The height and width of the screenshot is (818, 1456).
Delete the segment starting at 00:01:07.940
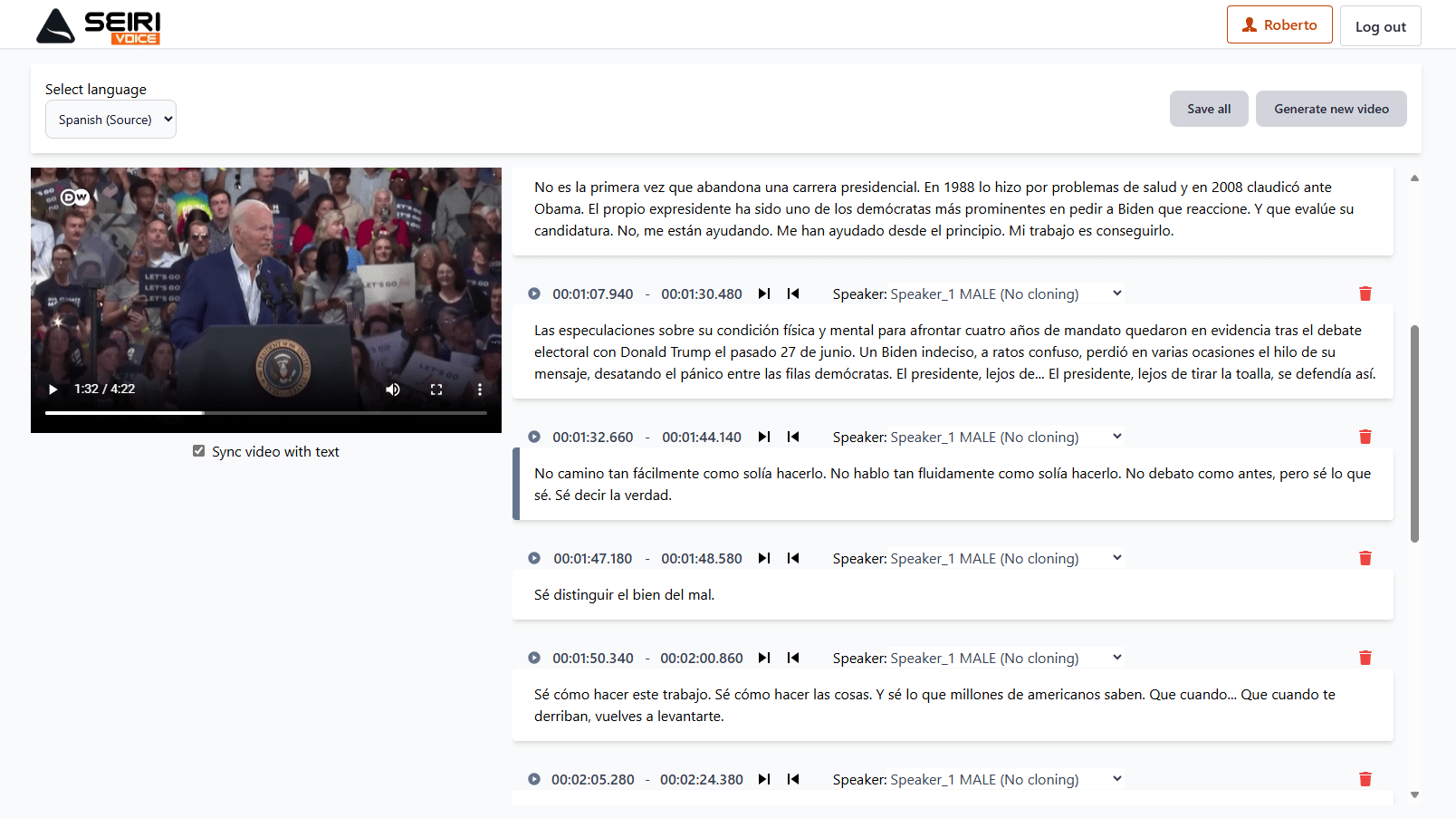pyautogui.click(x=1365, y=294)
